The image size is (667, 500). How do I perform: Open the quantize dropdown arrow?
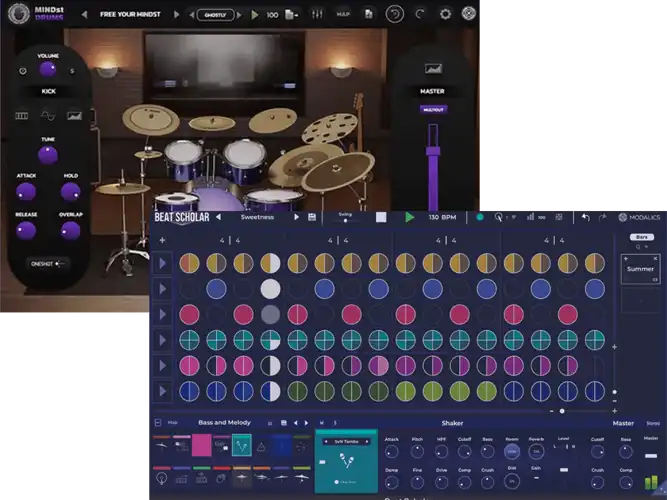click(513, 217)
